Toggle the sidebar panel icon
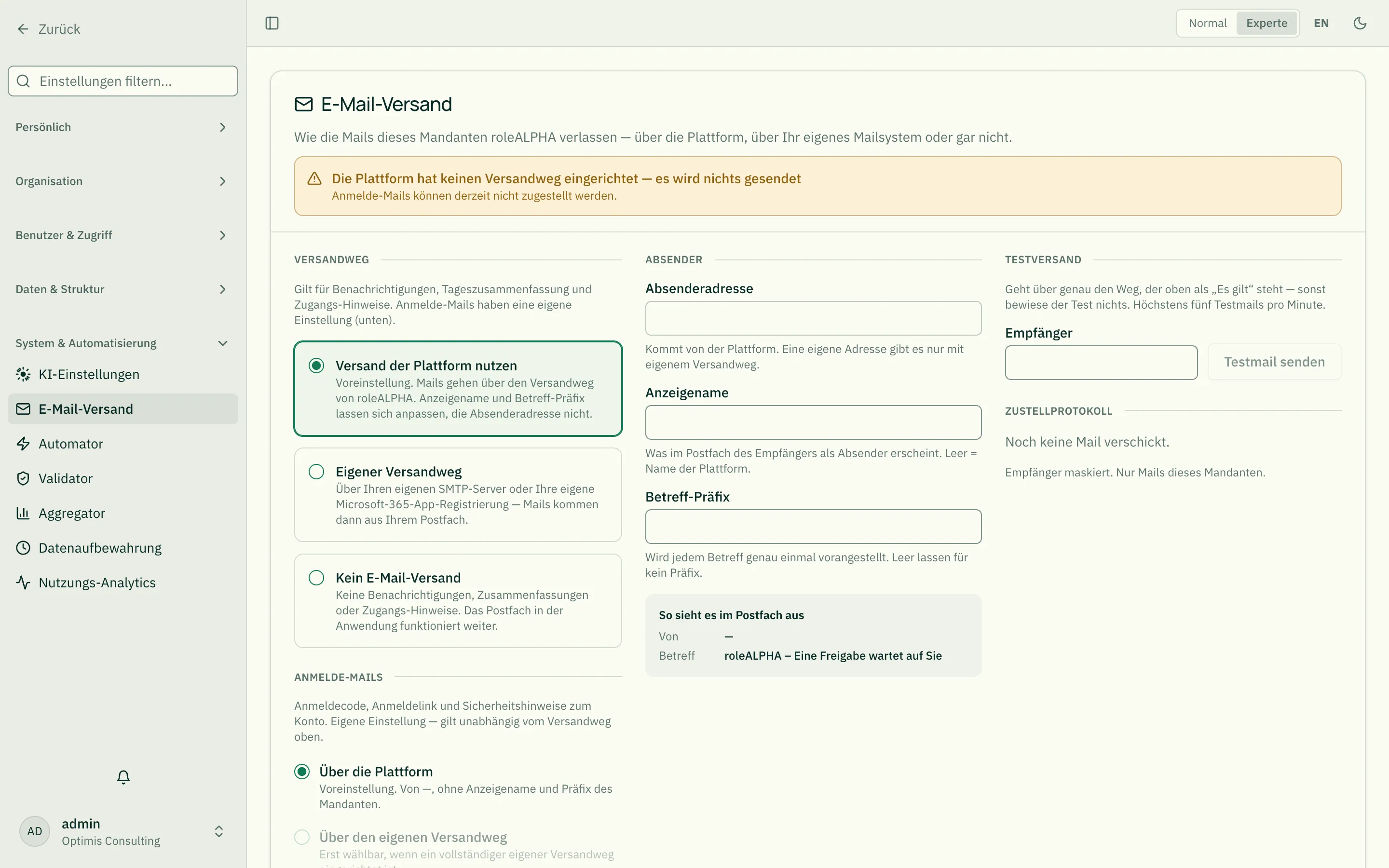Image resolution: width=1389 pixels, height=868 pixels. pos(272,23)
